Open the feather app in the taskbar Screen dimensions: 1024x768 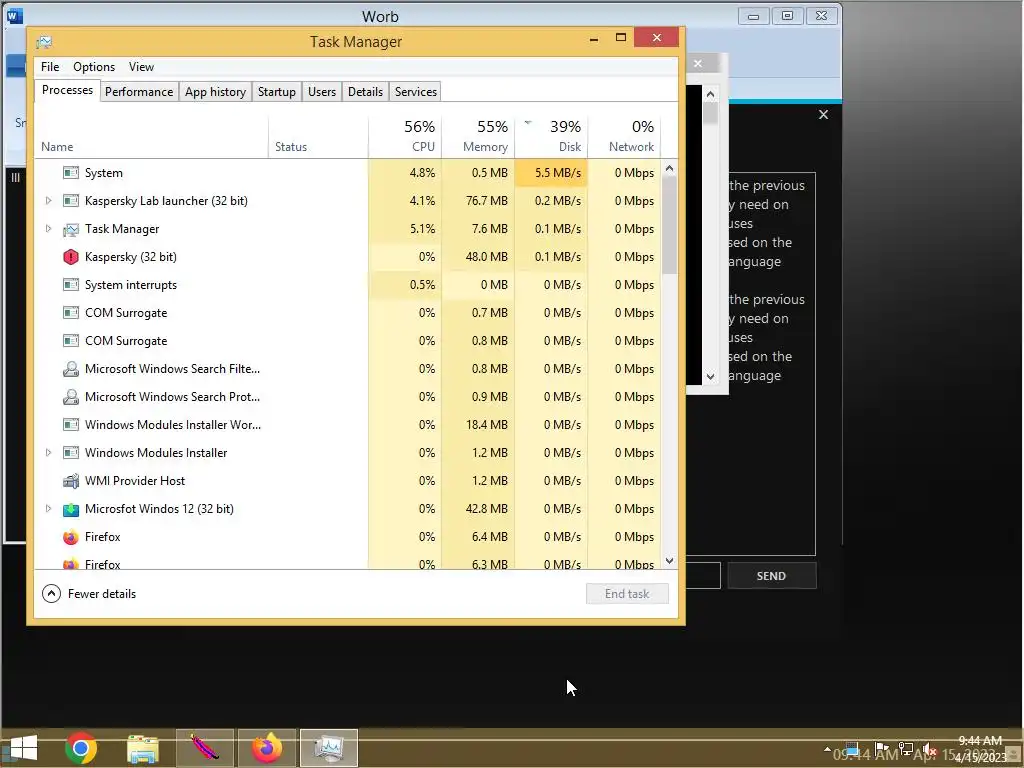coord(204,748)
